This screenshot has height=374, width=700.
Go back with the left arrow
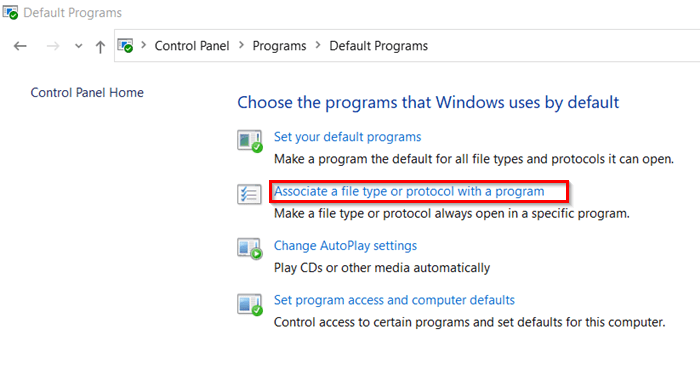click(20, 46)
